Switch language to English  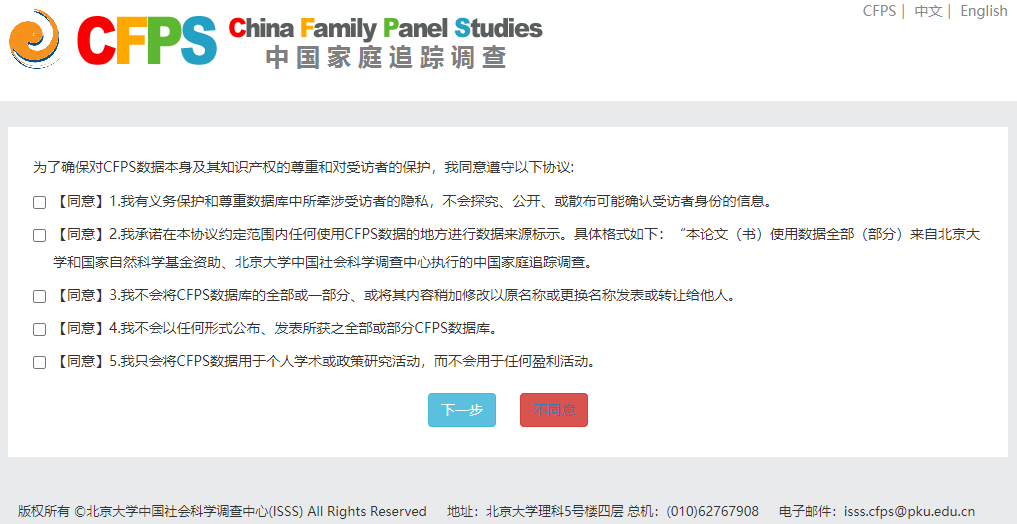coord(983,11)
